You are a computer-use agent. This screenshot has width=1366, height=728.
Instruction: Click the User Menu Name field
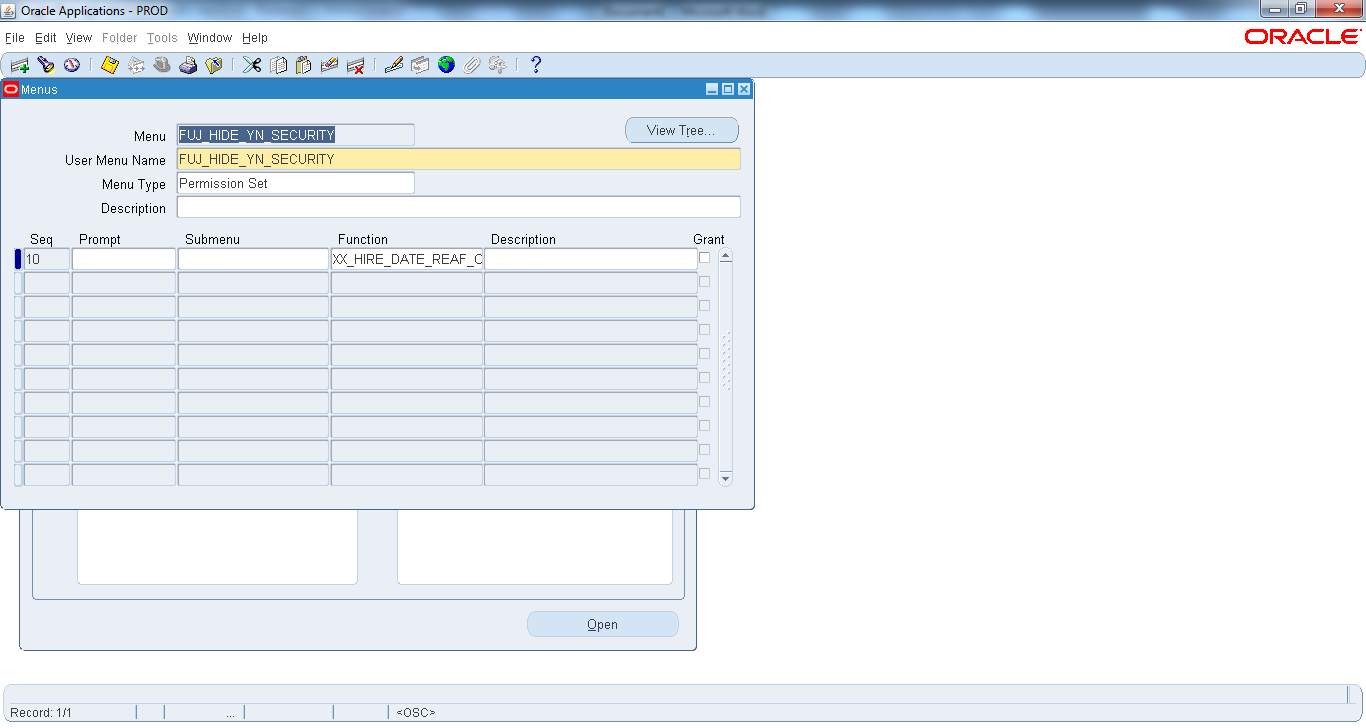[x=458, y=159]
